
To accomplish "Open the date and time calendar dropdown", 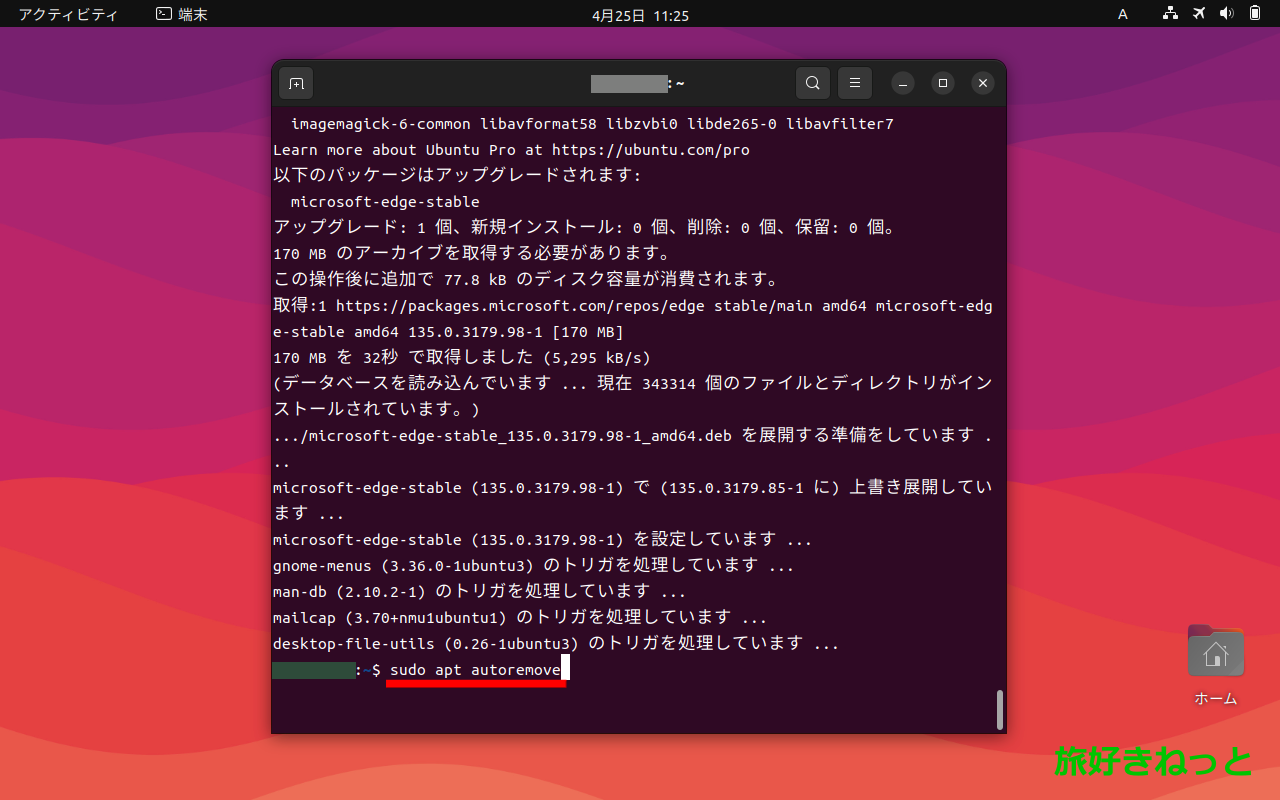I will pos(640,14).
